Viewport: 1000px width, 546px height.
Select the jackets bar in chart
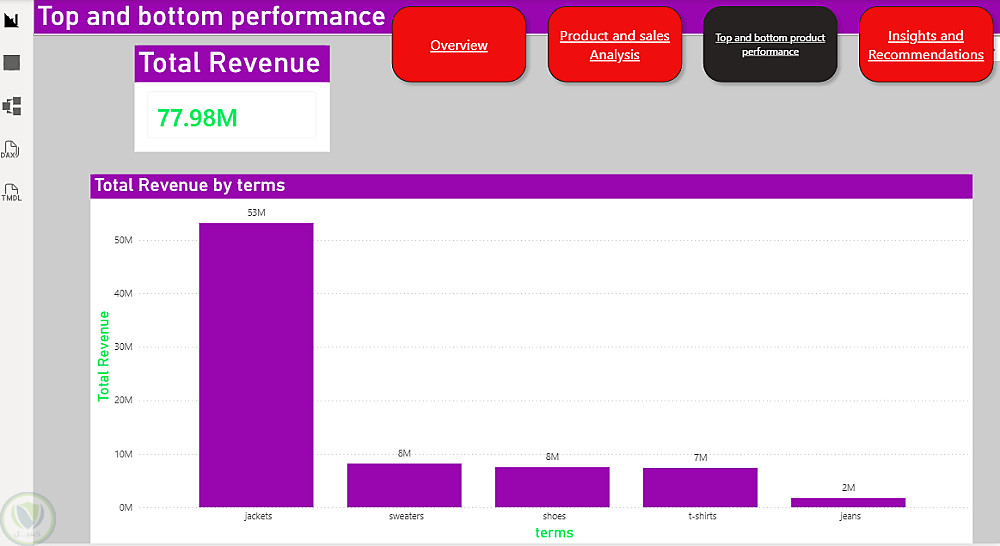(256, 365)
